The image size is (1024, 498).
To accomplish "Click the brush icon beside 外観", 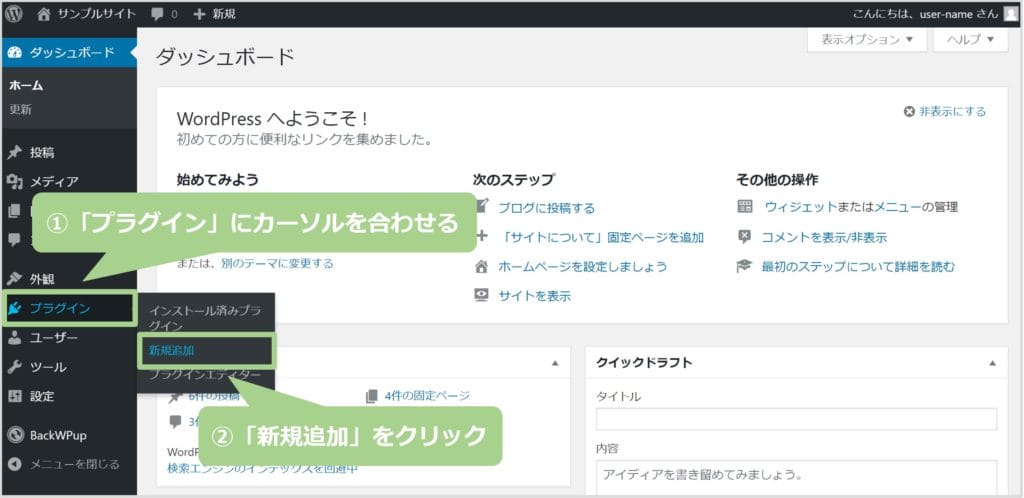I will (14, 279).
